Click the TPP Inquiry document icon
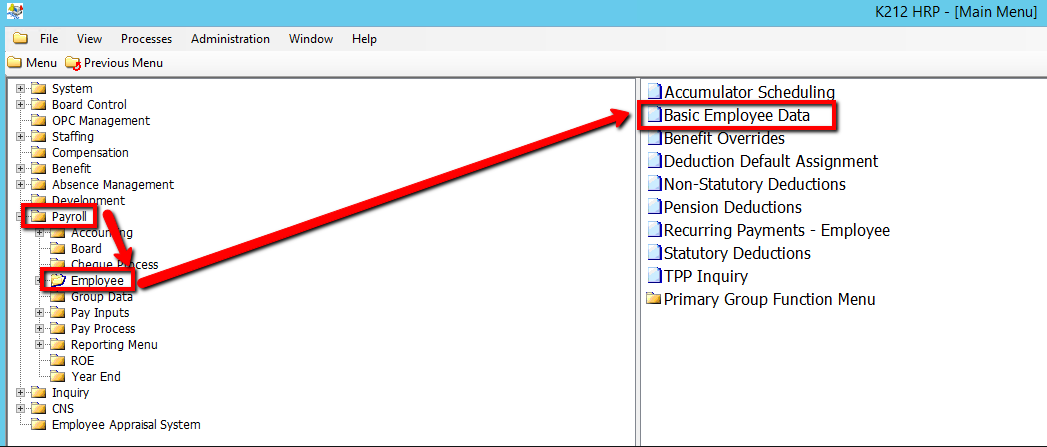 point(654,276)
